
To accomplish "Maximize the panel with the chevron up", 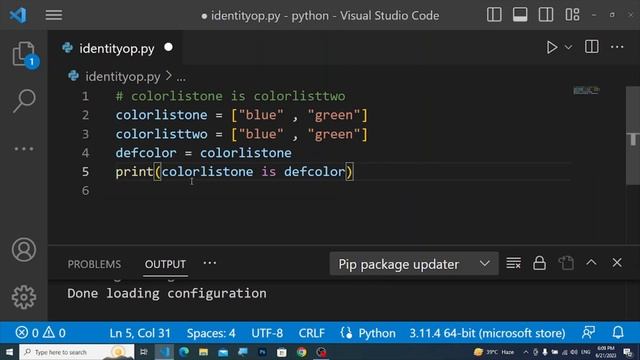I will [591, 262].
